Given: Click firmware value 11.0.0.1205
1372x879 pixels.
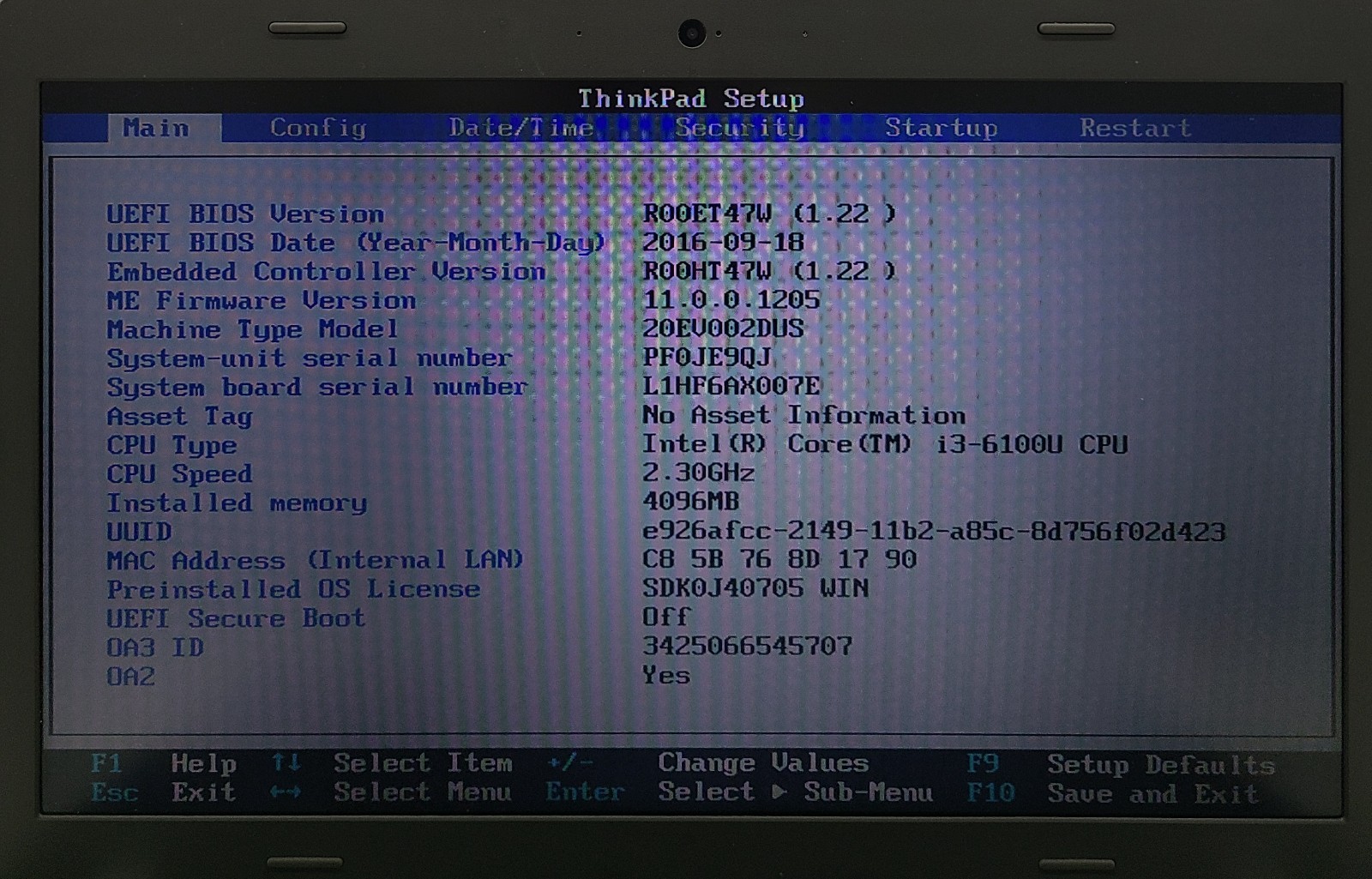Looking at the screenshot, I should pos(731,299).
